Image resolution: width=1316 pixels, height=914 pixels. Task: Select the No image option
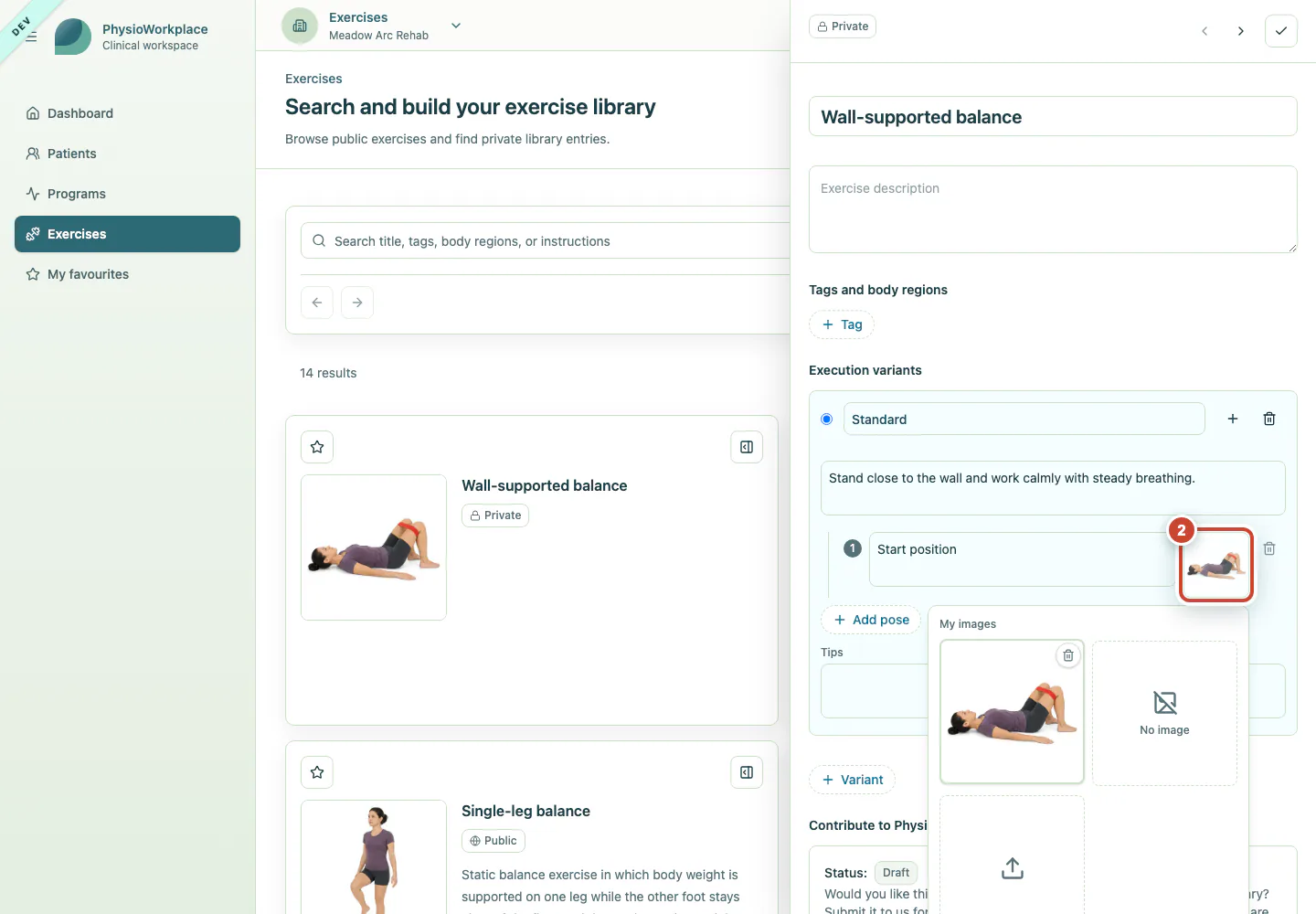point(1164,713)
